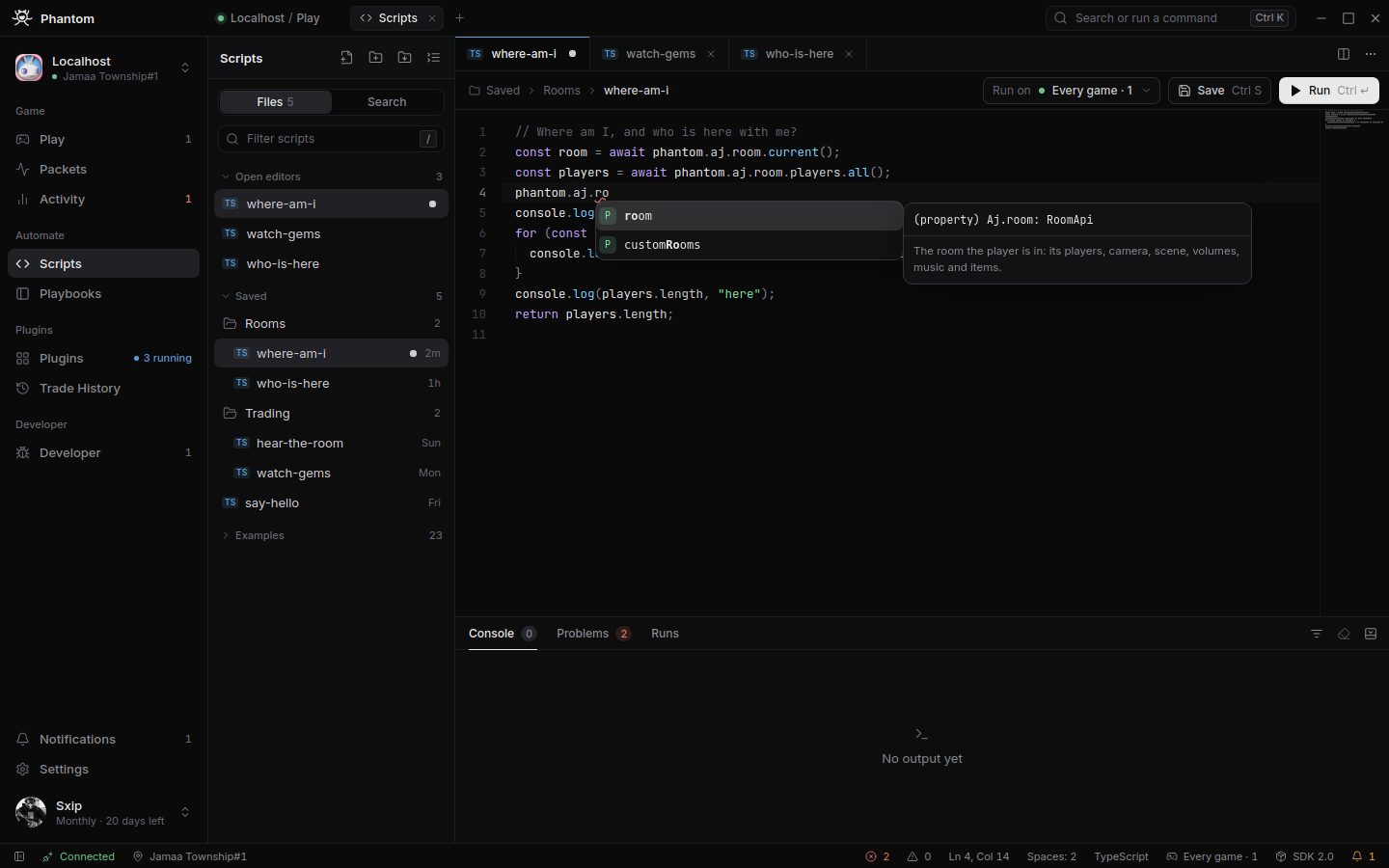Open the notifications bell in status bar
Image resolution: width=1389 pixels, height=868 pixels.
point(1363,856)
